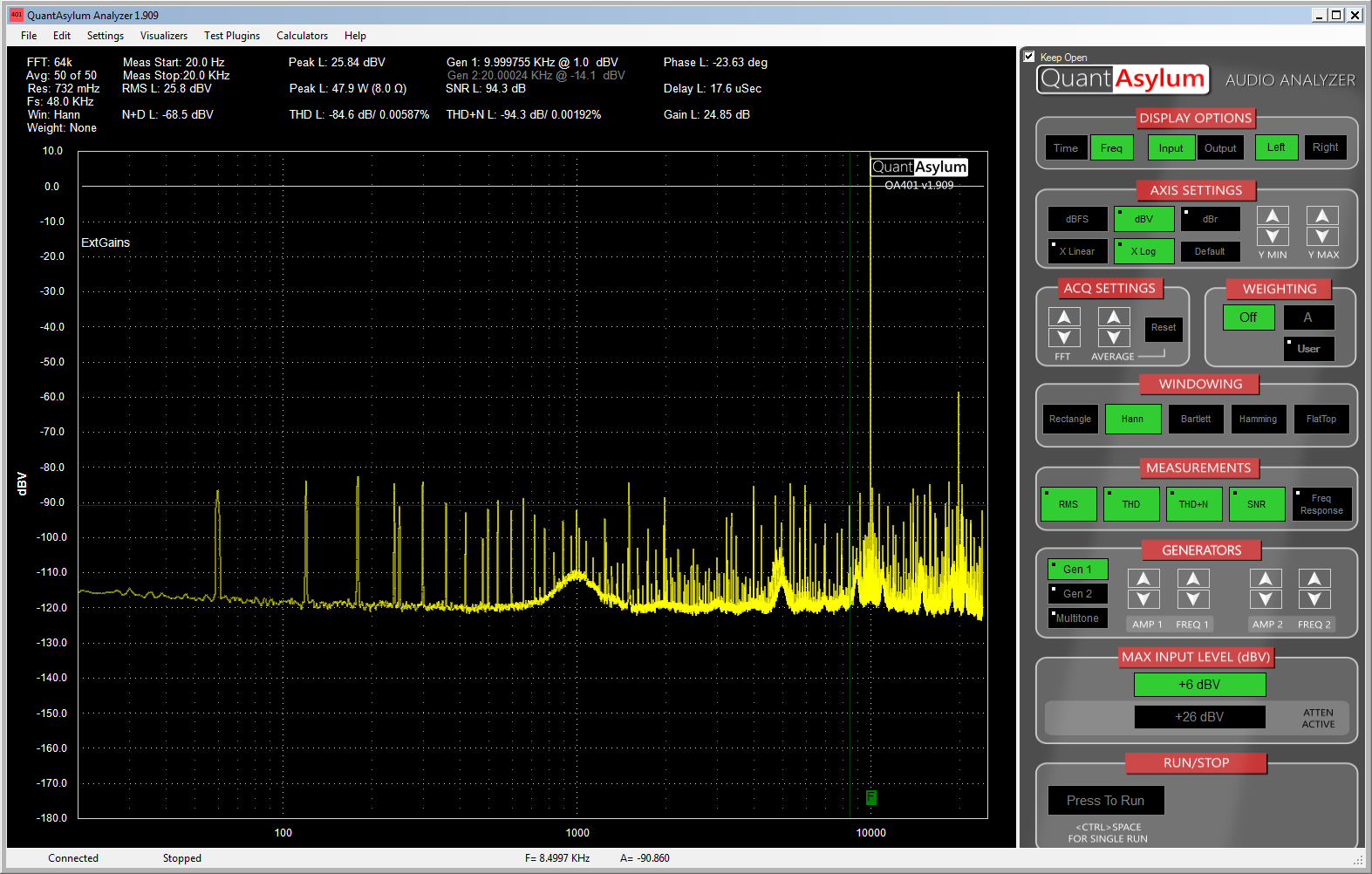This screenshot has height=874, width=1372.
Task: Raise FREQ 2 with the up arrow
Action: (x=1314, y=578)
